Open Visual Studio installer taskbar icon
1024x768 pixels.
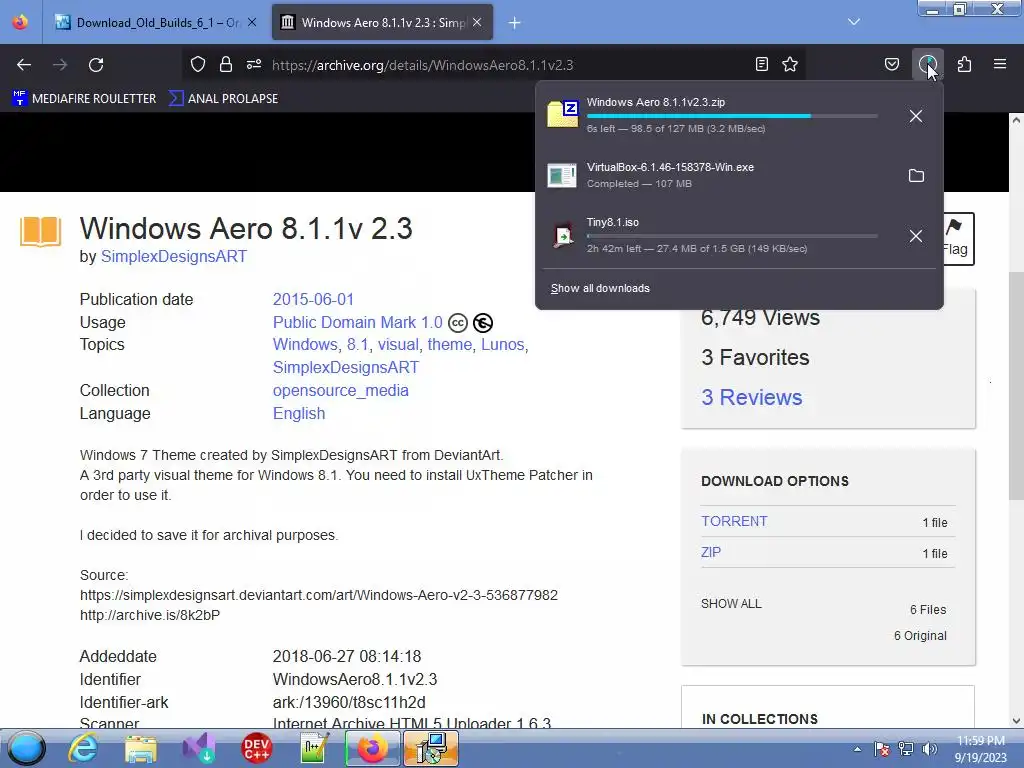199,748
